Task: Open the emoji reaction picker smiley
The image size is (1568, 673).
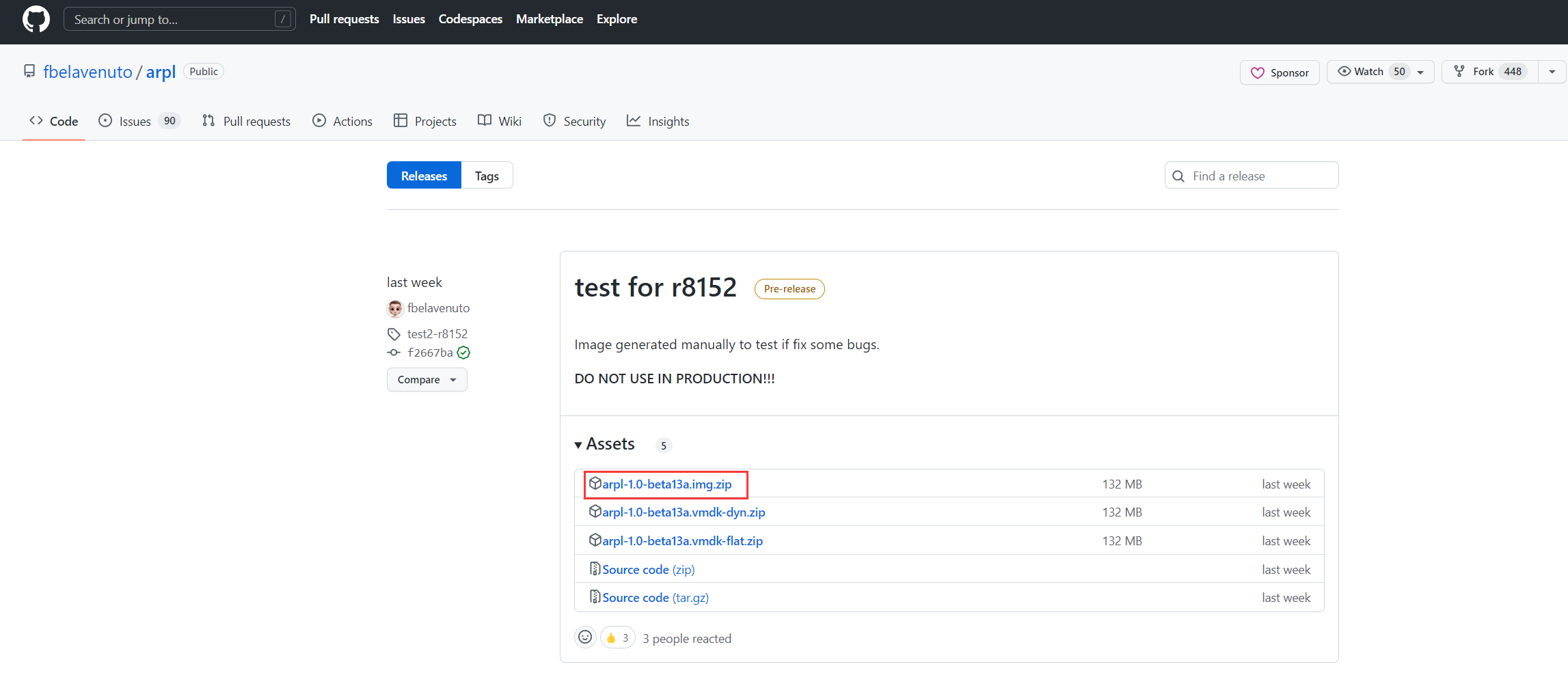Action: (x=585, y=637)
